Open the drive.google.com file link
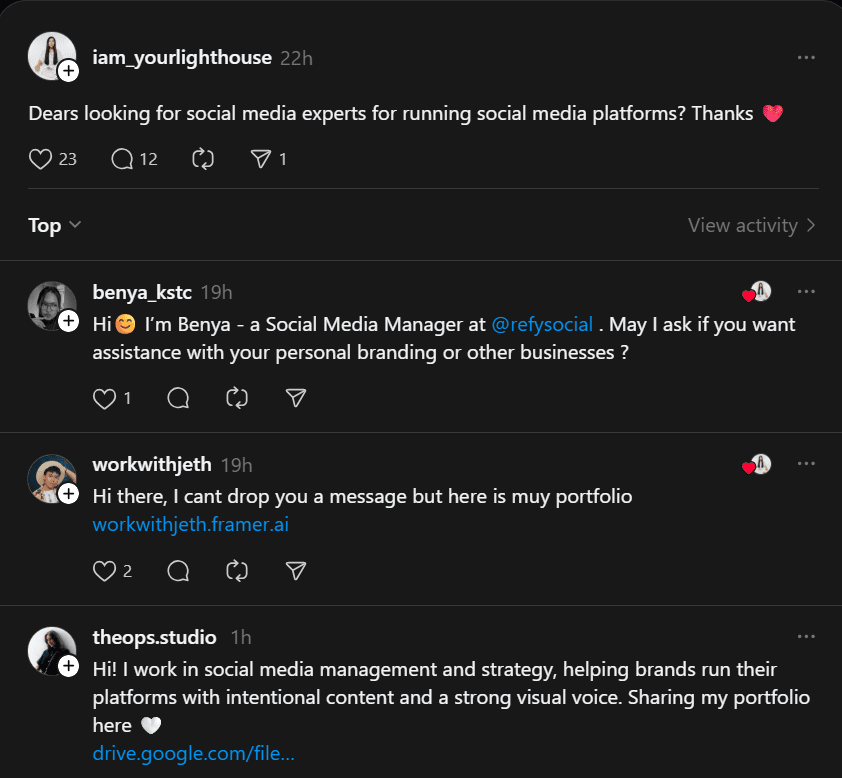842x778 pixels. coord(193,753)
